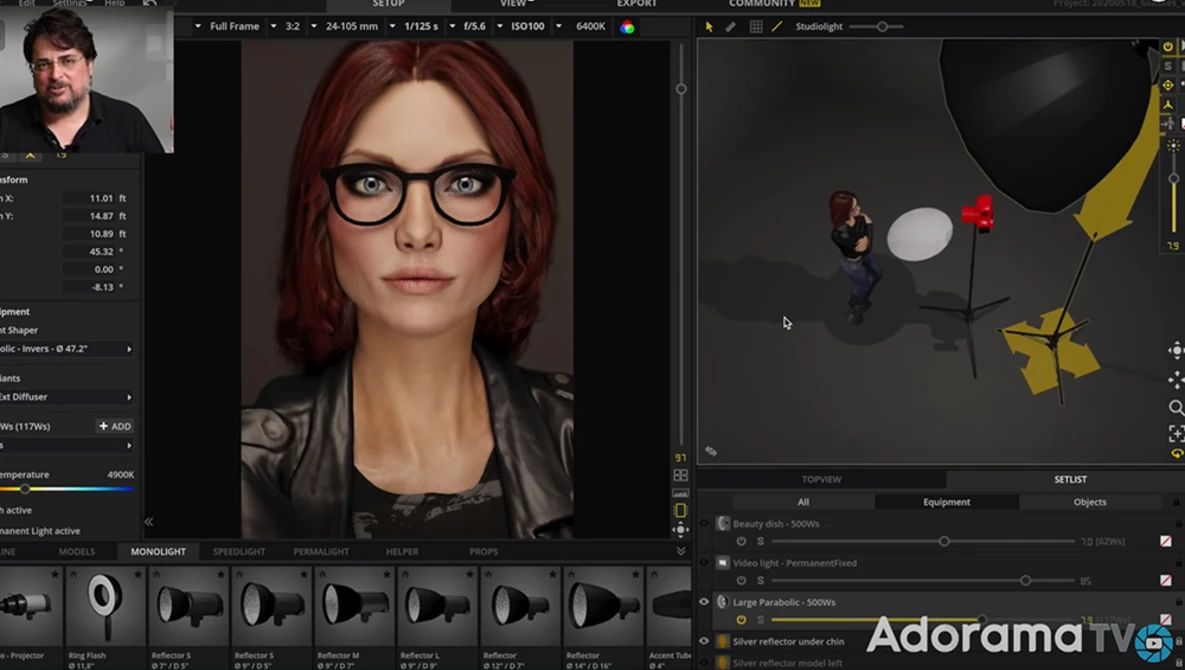The image size is (1185, 670).
Task: Toggle solo S for Video light
Action: pyautogui.click(x=760, y=581)
